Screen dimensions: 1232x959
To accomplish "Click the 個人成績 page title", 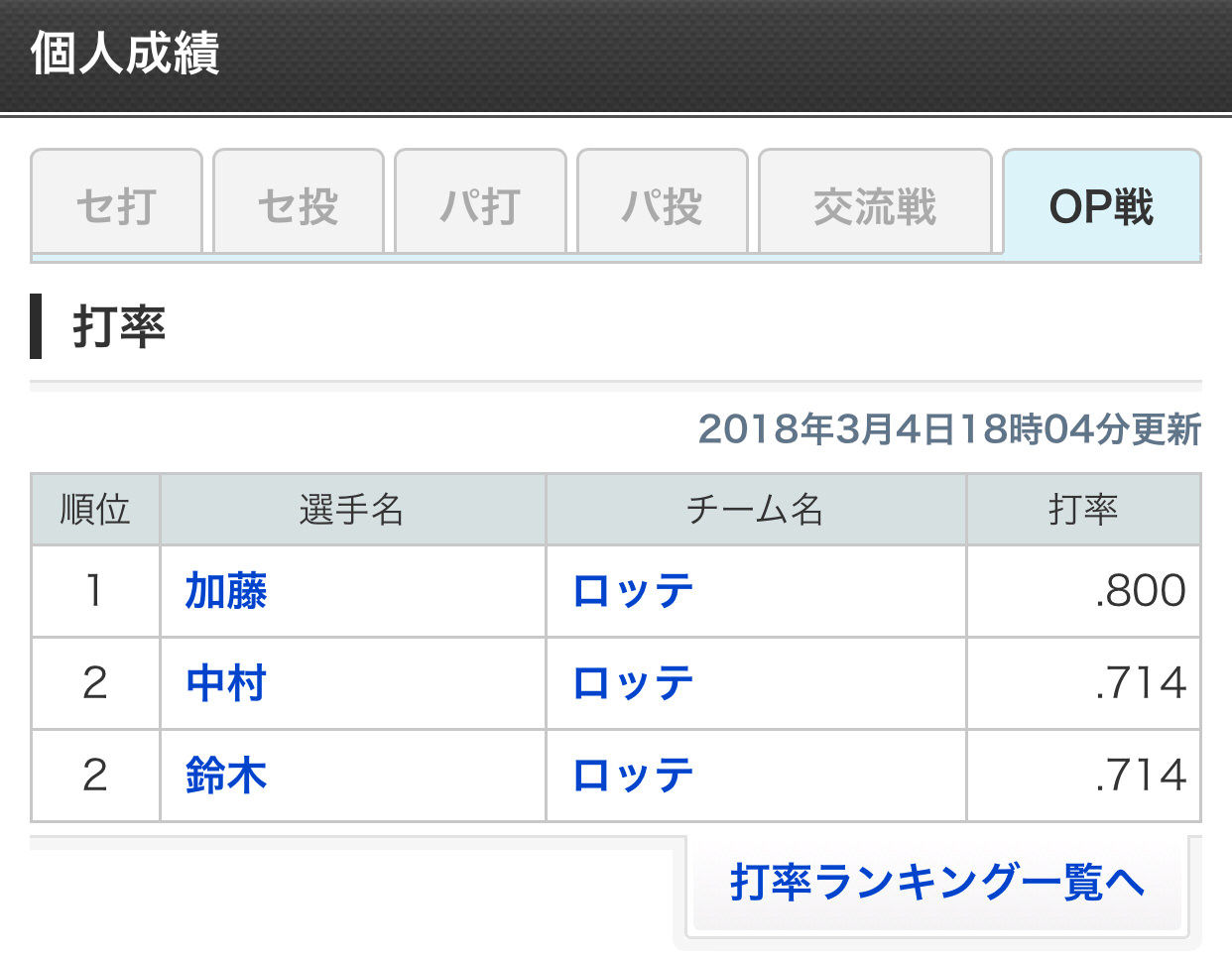I will coord(125,54).
